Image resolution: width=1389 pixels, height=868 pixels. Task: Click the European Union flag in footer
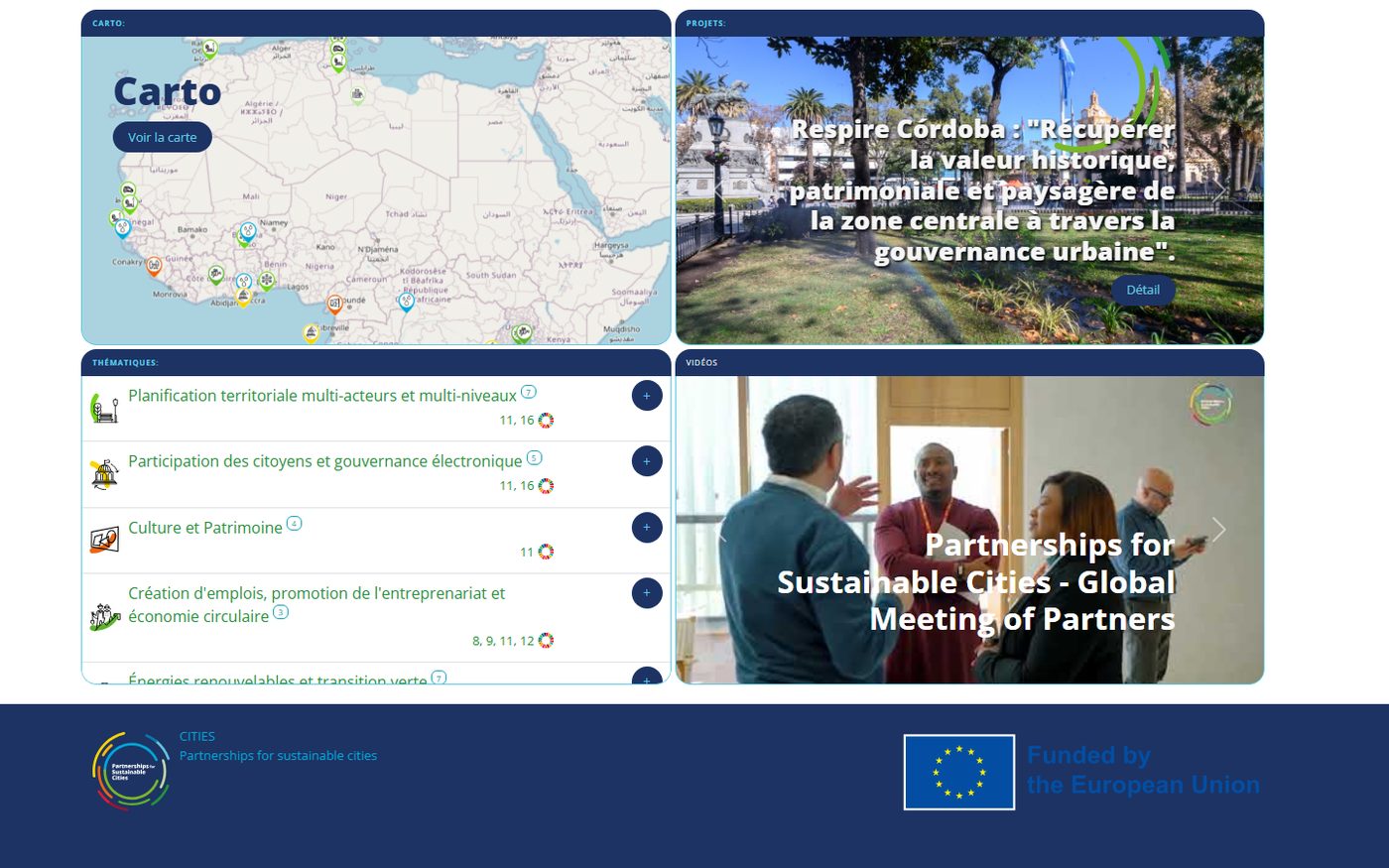coord(958,772)
